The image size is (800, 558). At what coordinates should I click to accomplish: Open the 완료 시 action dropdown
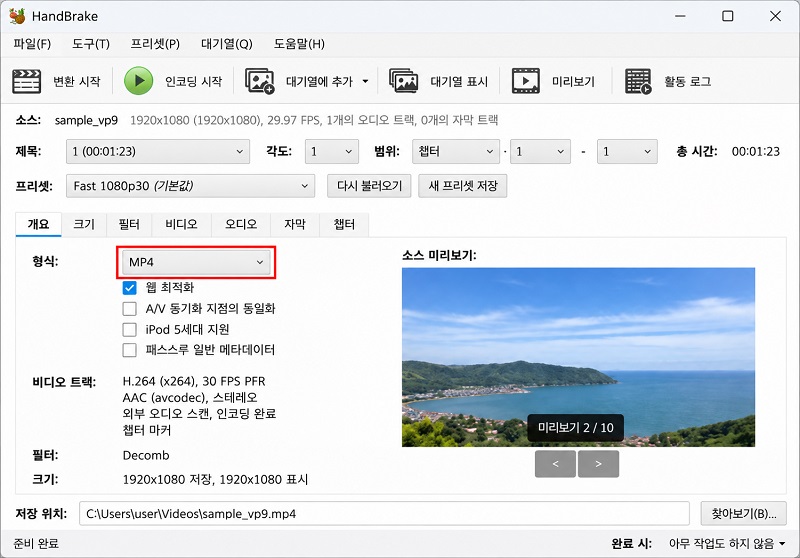728,544
